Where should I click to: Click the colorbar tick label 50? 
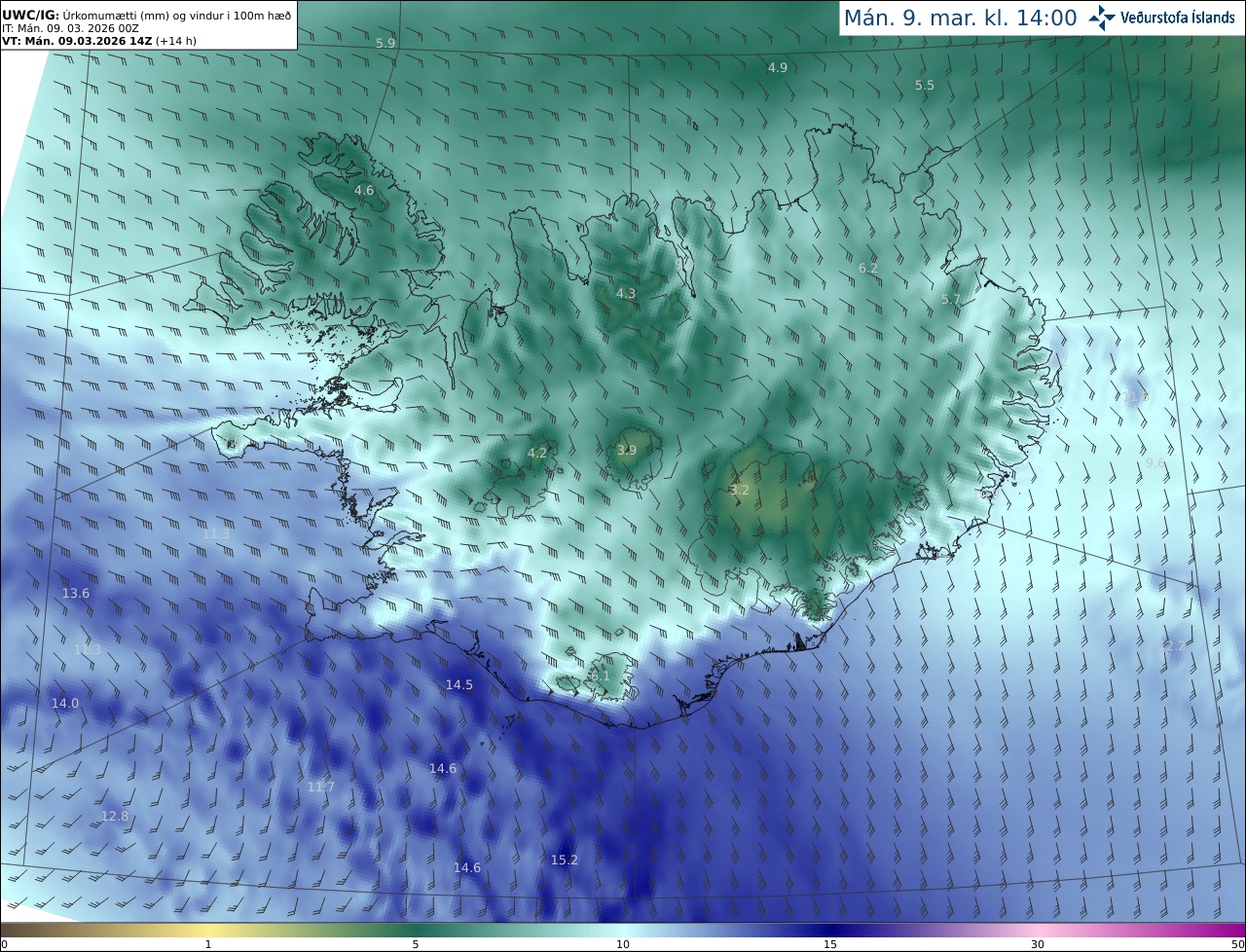pos(1238,944)
